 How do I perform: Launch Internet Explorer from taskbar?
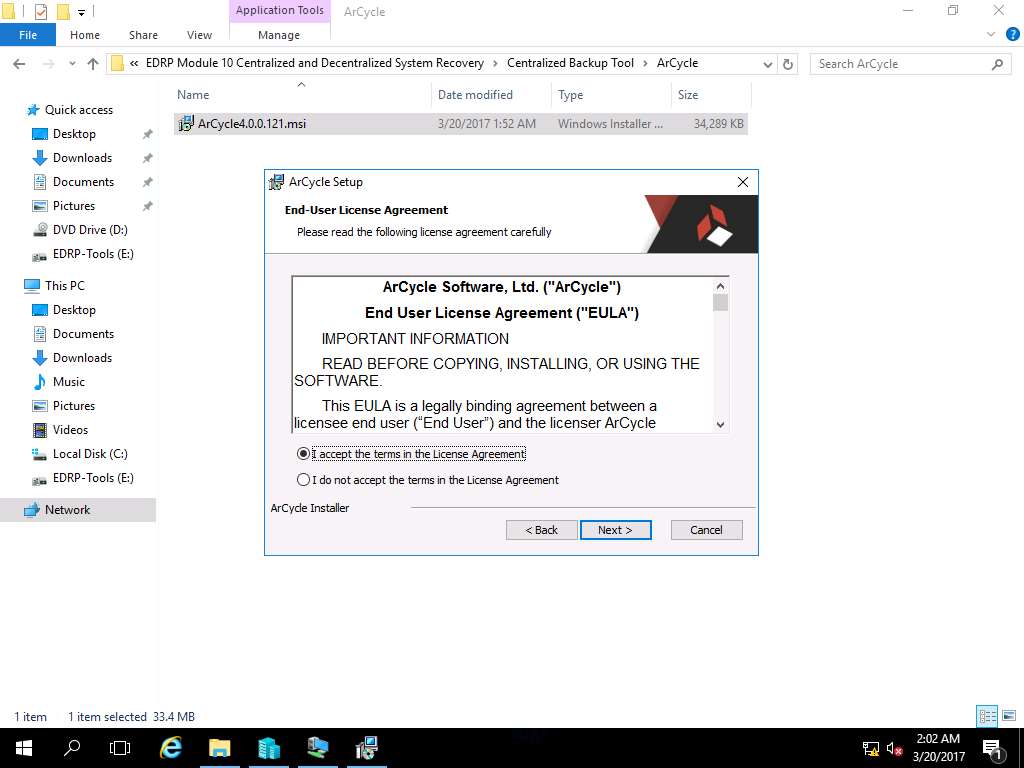click(170, 748)
